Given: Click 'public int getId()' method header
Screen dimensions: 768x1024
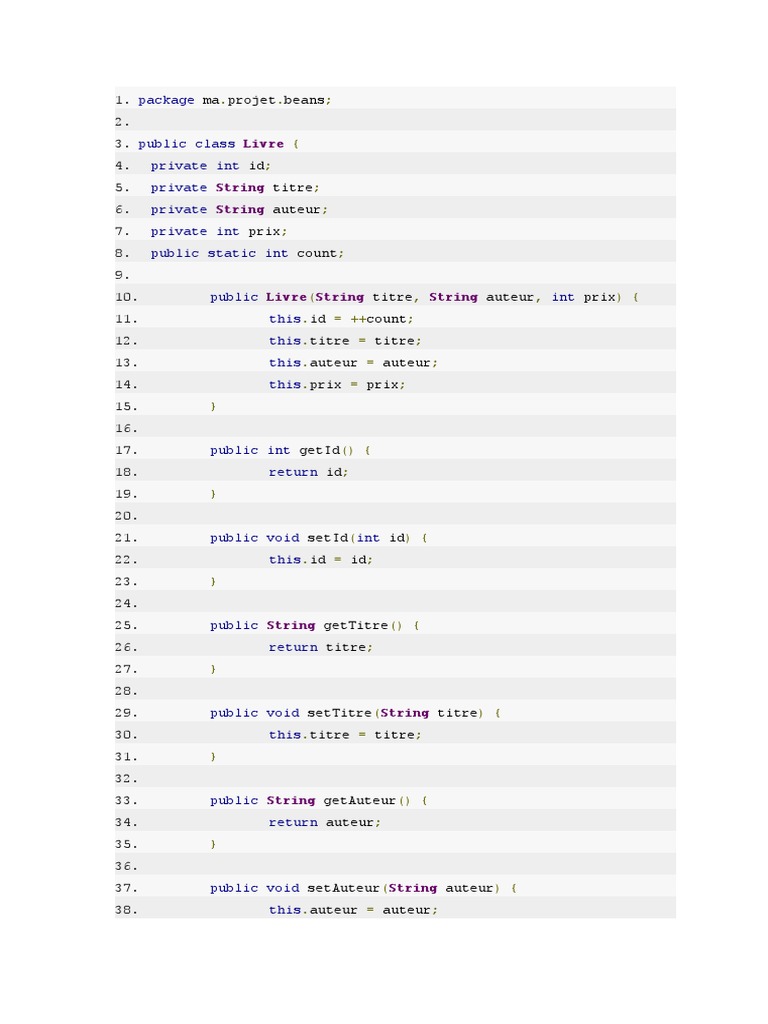Looking at the screenshot, I should coord(291,451).
